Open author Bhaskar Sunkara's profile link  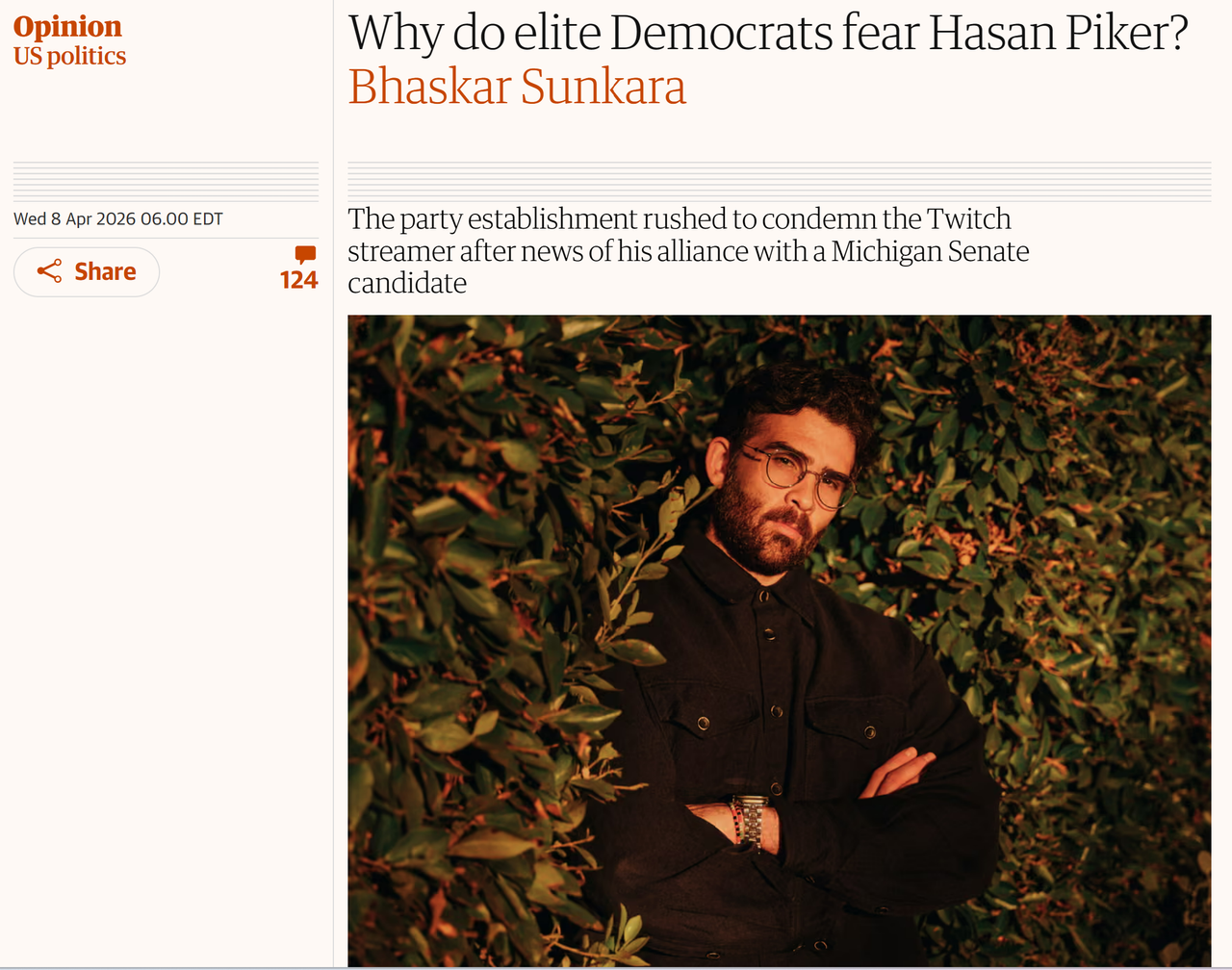[x=517, y=87]
